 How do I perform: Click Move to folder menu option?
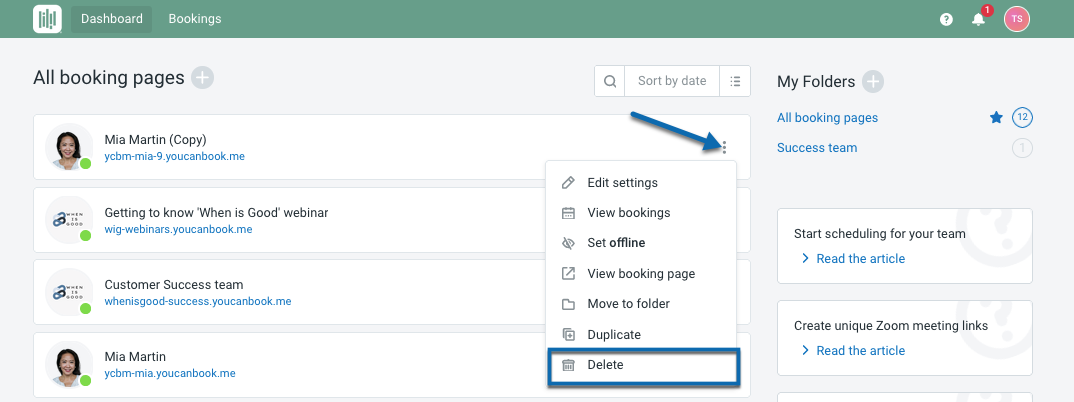628,304
